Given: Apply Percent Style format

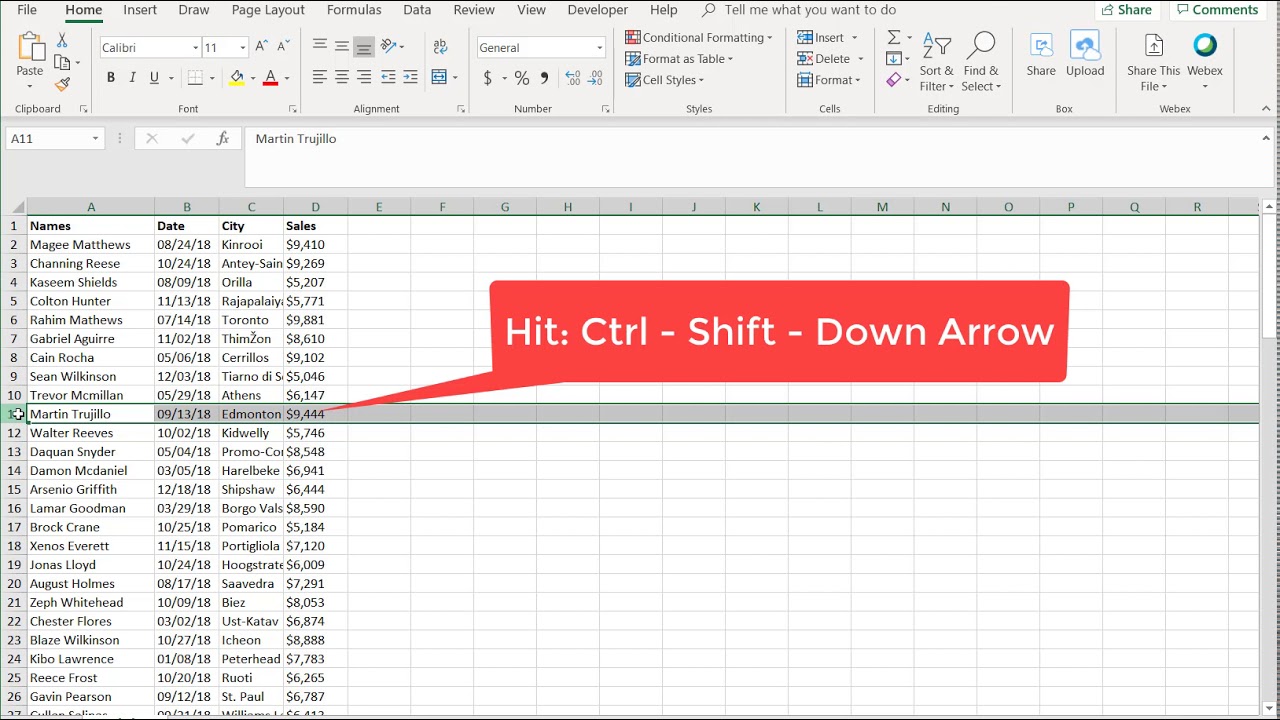Looking at the screenshot, I should point(522,78).
